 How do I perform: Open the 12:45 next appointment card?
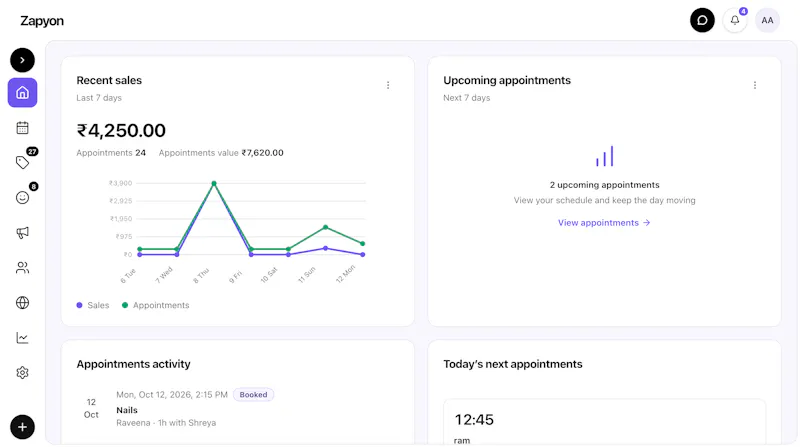pyautogui.click(x=605, y=422)
